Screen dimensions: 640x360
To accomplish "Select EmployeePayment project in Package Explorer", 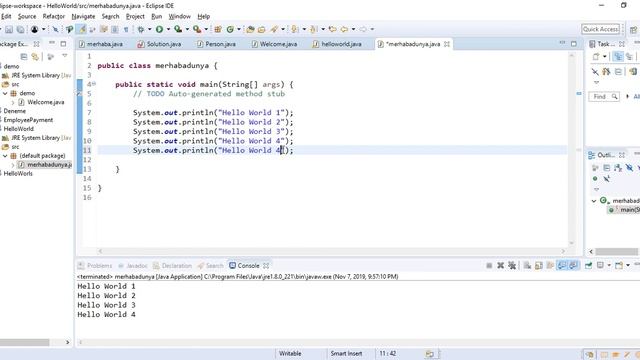I will point(28,120).
